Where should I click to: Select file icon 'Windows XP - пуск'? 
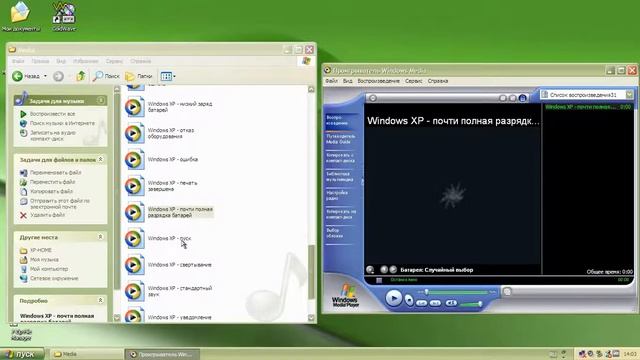[x=134, y=239]
